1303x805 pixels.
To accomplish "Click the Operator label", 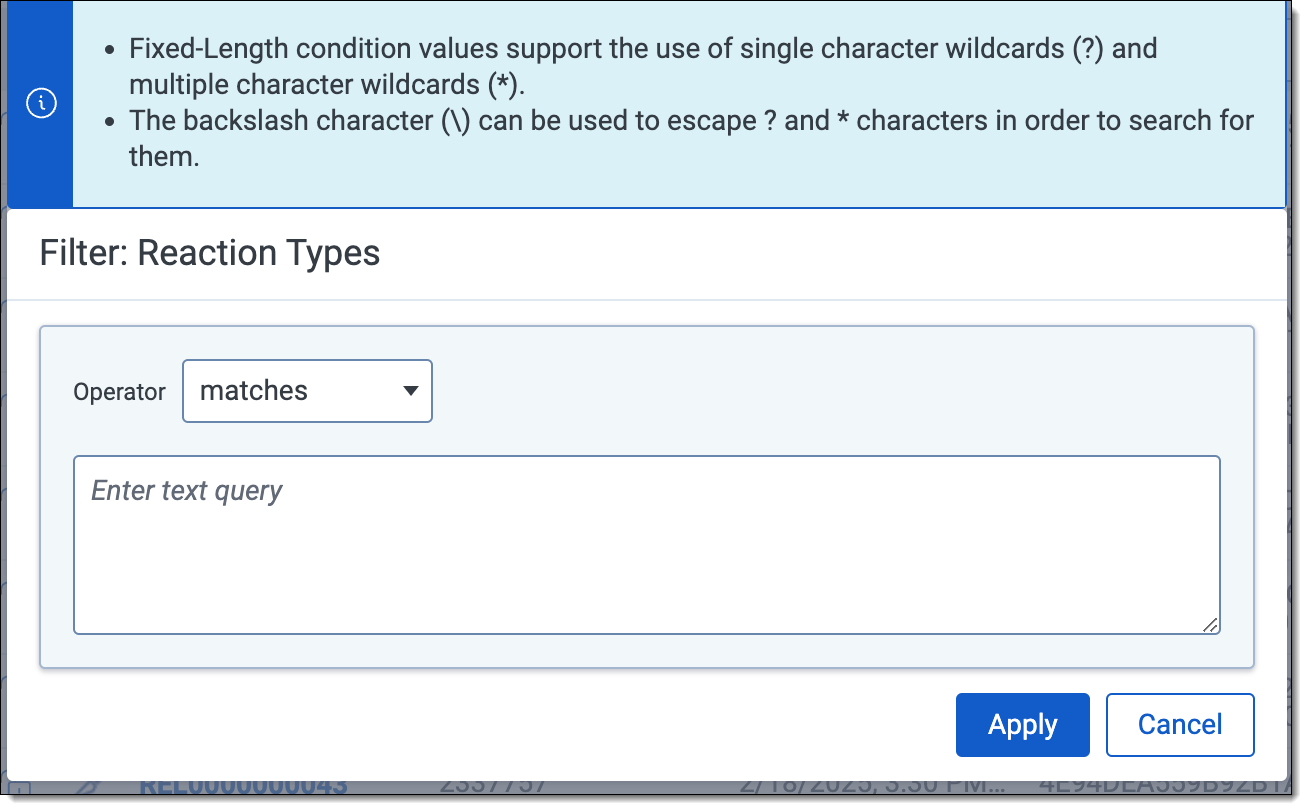I will pos(119,392).
